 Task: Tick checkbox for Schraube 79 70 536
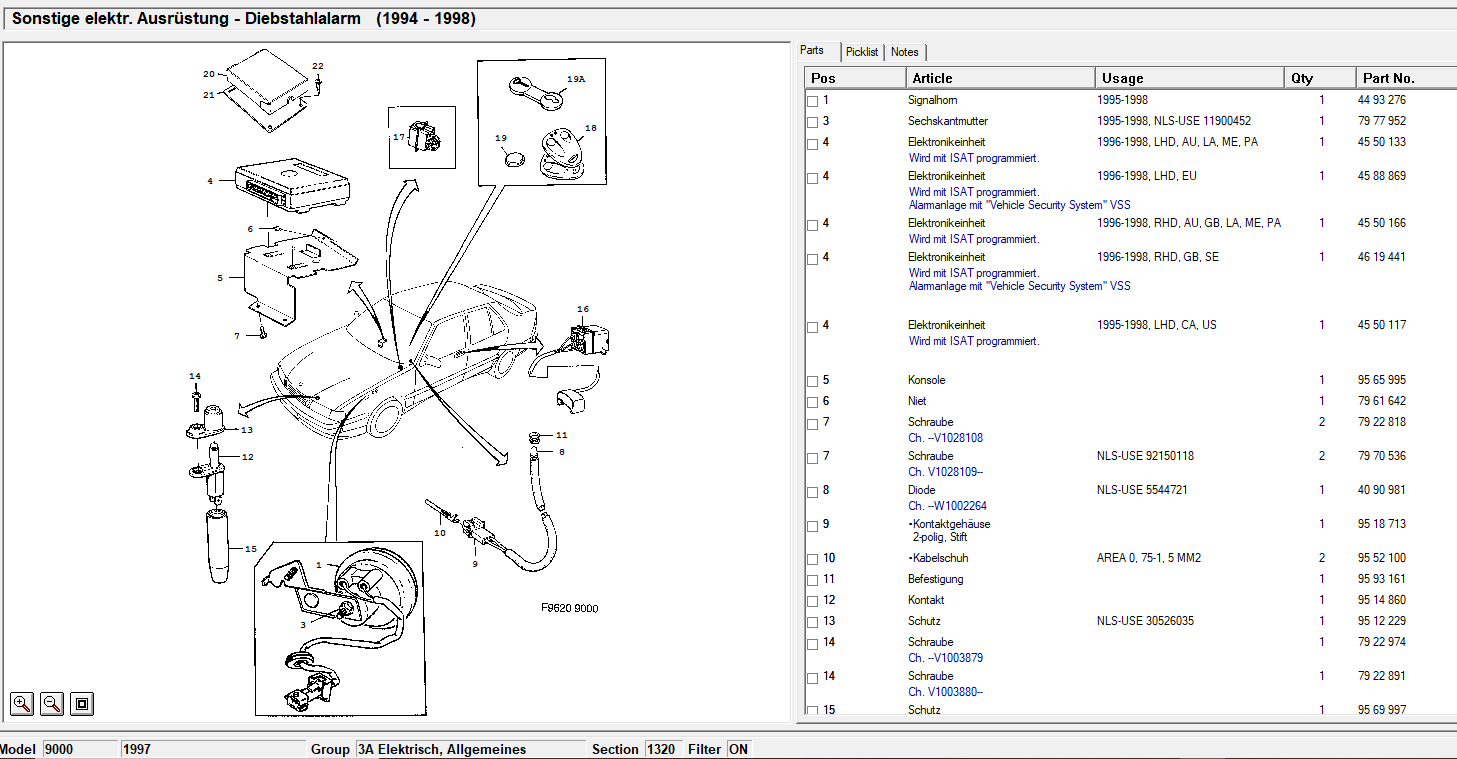(813, 457)
